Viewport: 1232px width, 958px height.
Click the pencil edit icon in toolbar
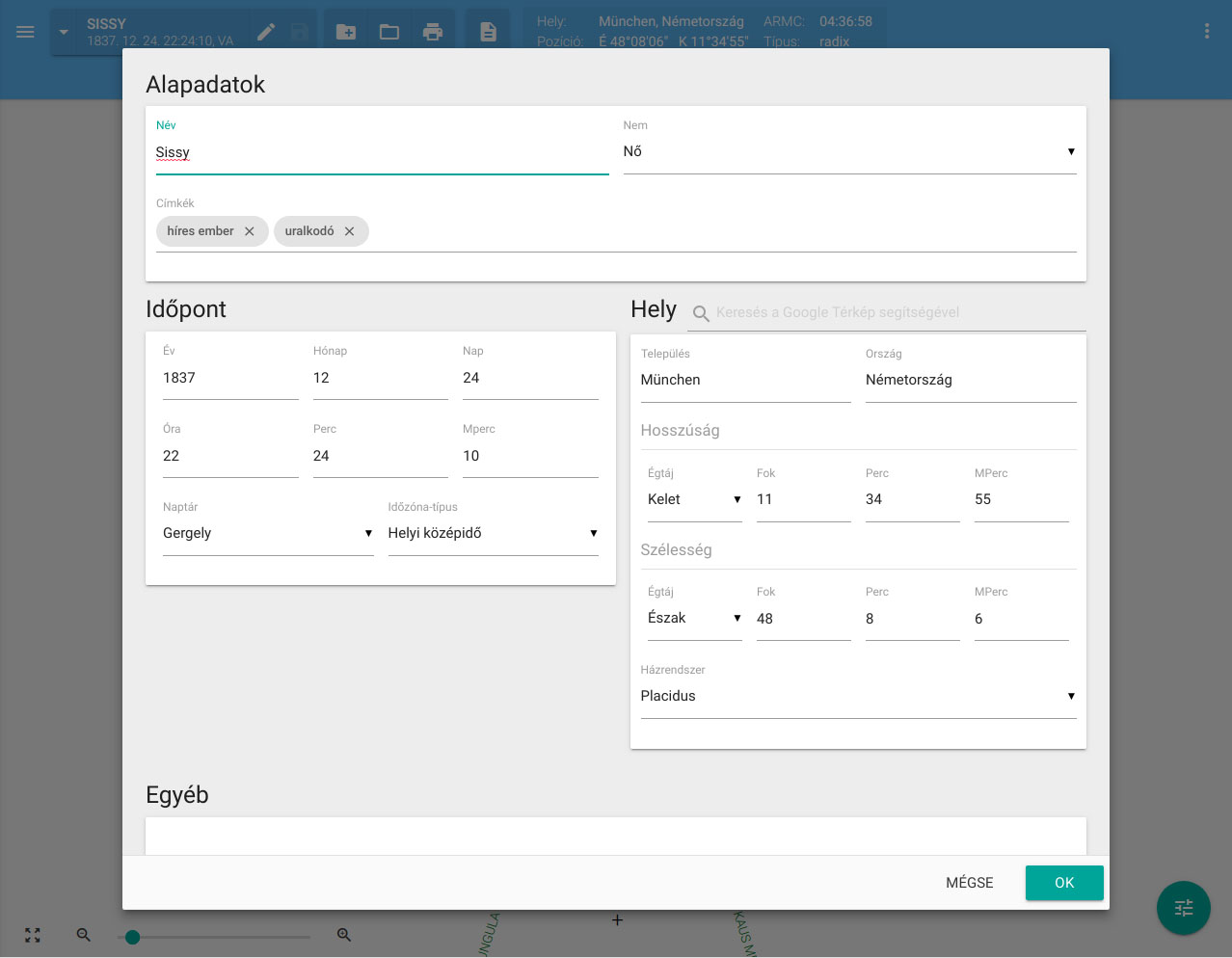[x=266, y=32]
